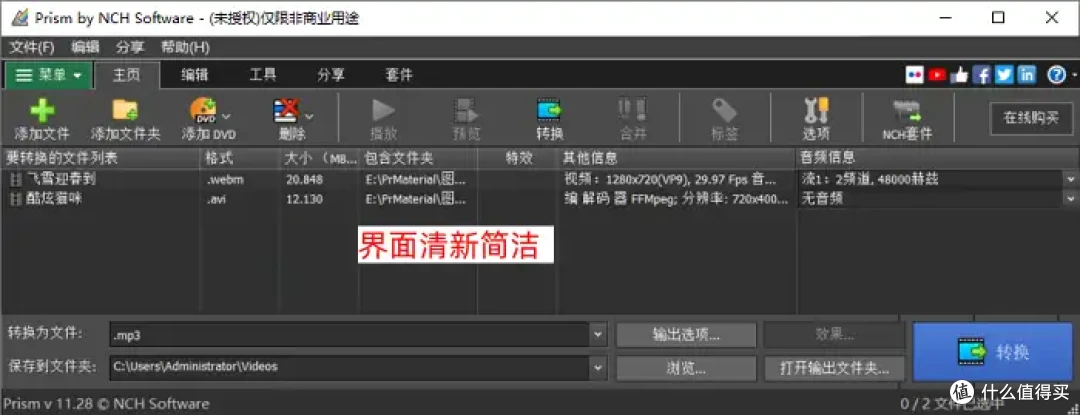Click the 包含文件夹 column header
The image size is (1080, 415).
point(418,158)
